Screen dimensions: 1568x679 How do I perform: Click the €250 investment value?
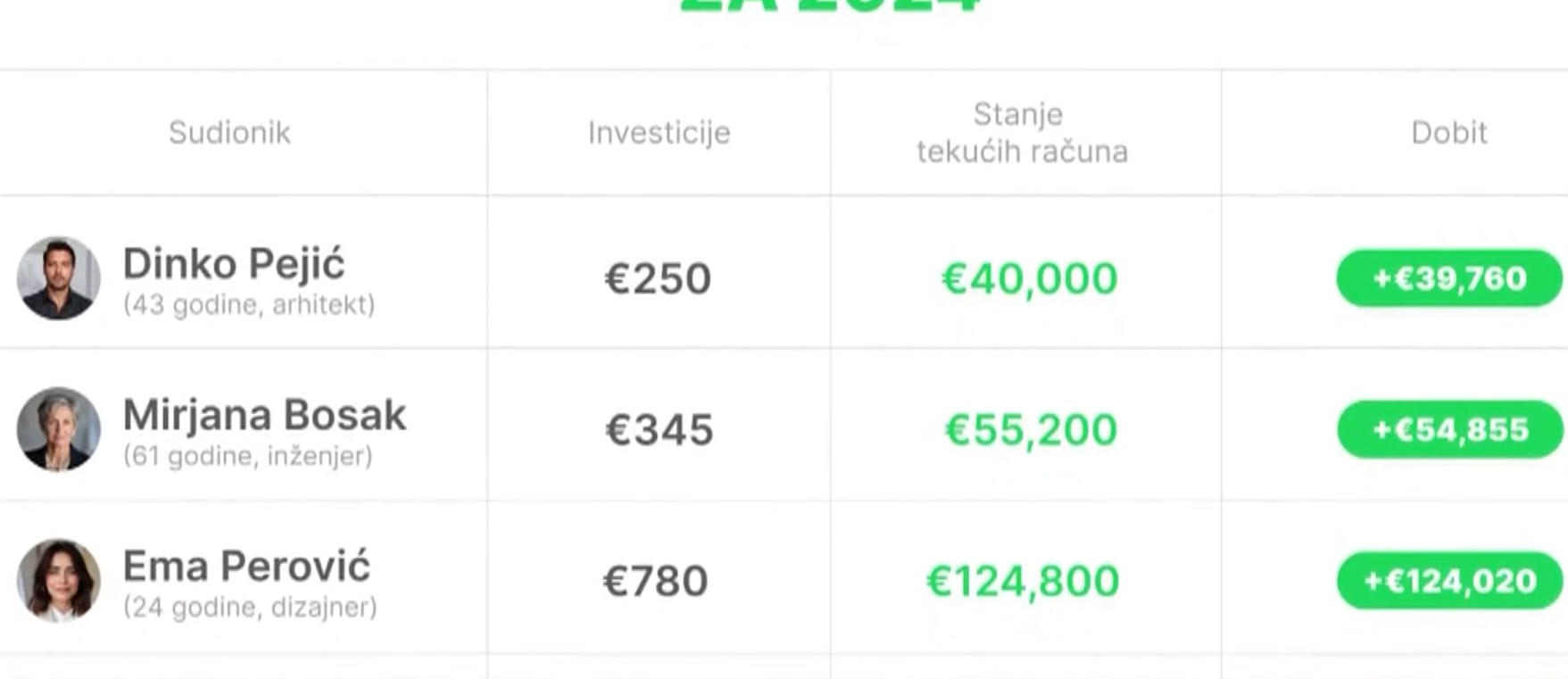click(x=658, y=278)
